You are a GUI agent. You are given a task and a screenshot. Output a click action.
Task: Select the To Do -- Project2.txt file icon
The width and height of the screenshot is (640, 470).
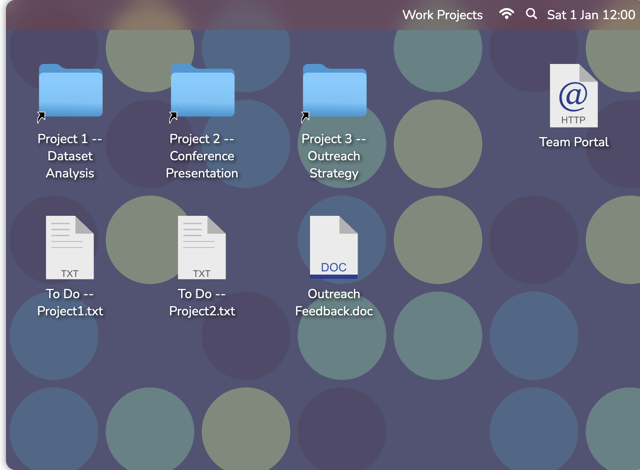click(x=202, y=248)
